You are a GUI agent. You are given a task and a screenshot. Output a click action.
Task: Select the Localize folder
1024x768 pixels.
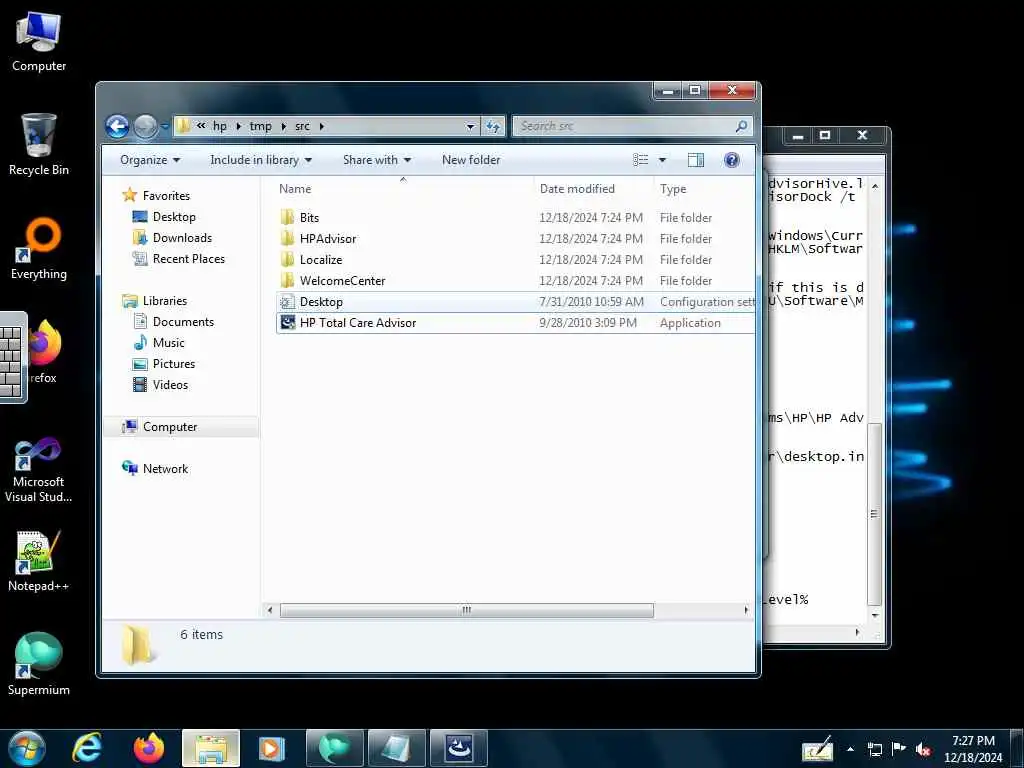(x=321, y=259)
